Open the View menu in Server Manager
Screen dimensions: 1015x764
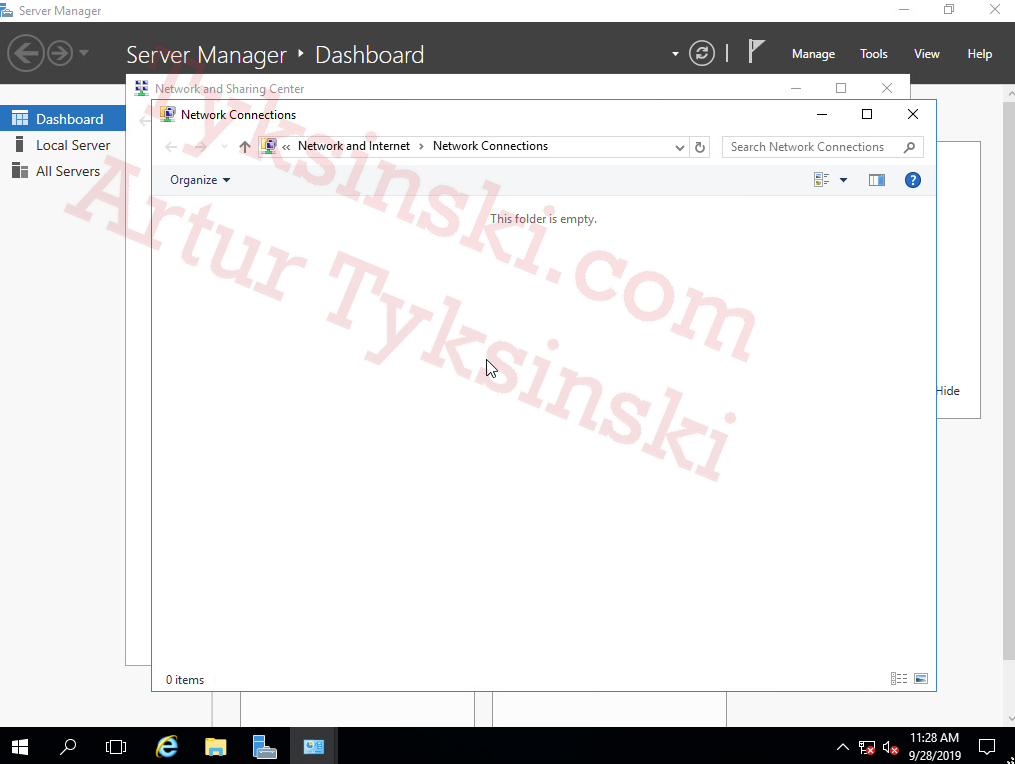click(926, 54)
